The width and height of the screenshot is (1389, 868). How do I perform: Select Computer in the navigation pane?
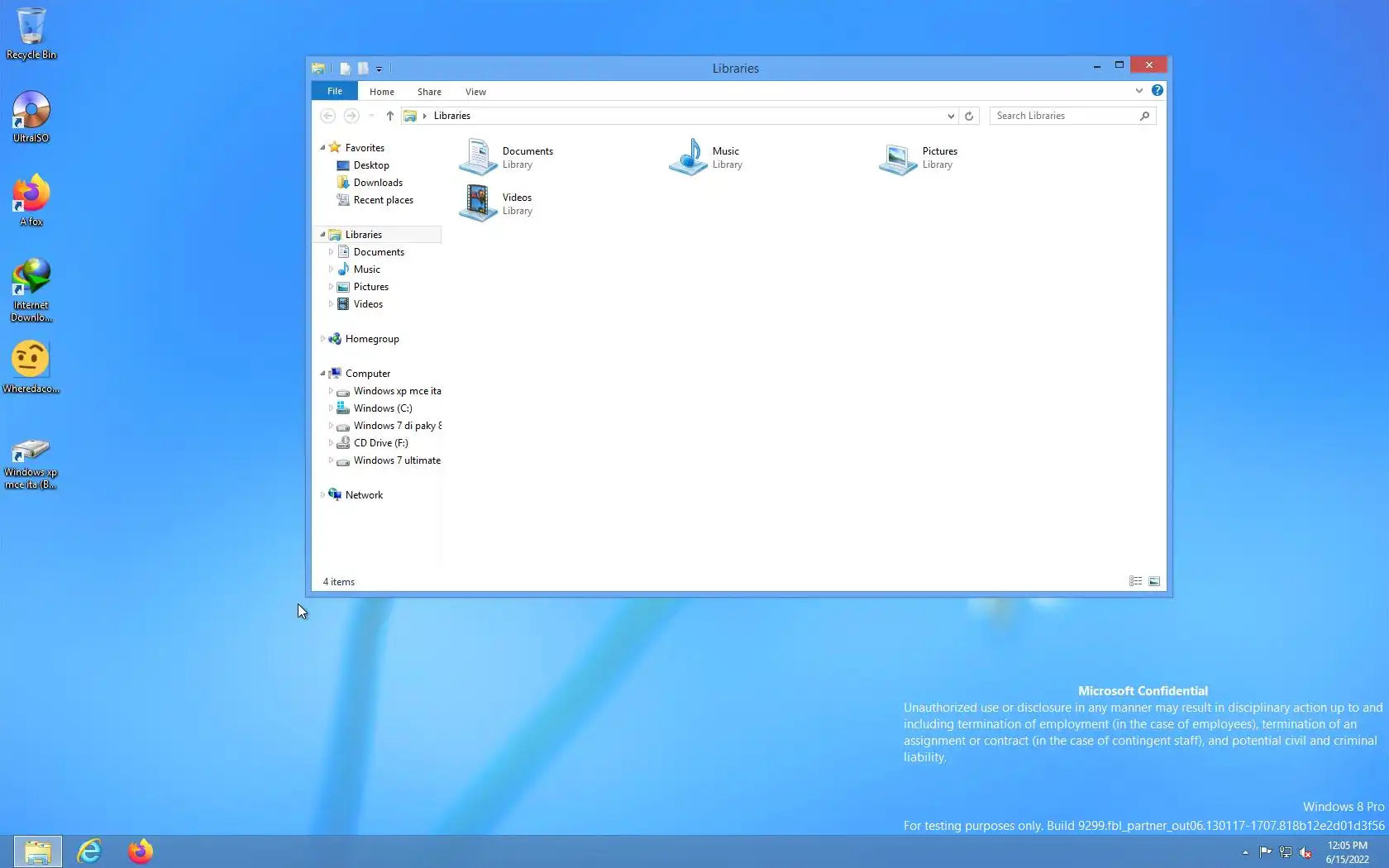[367, 374]
